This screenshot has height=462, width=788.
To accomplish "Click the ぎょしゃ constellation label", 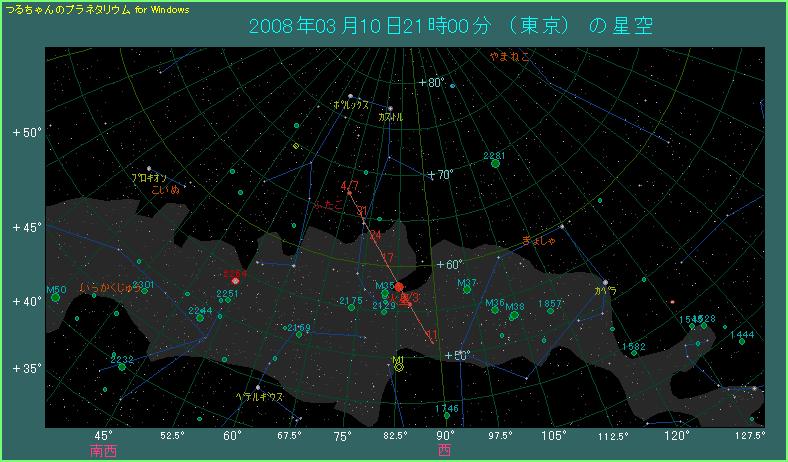I will click(x=538, y=240).
